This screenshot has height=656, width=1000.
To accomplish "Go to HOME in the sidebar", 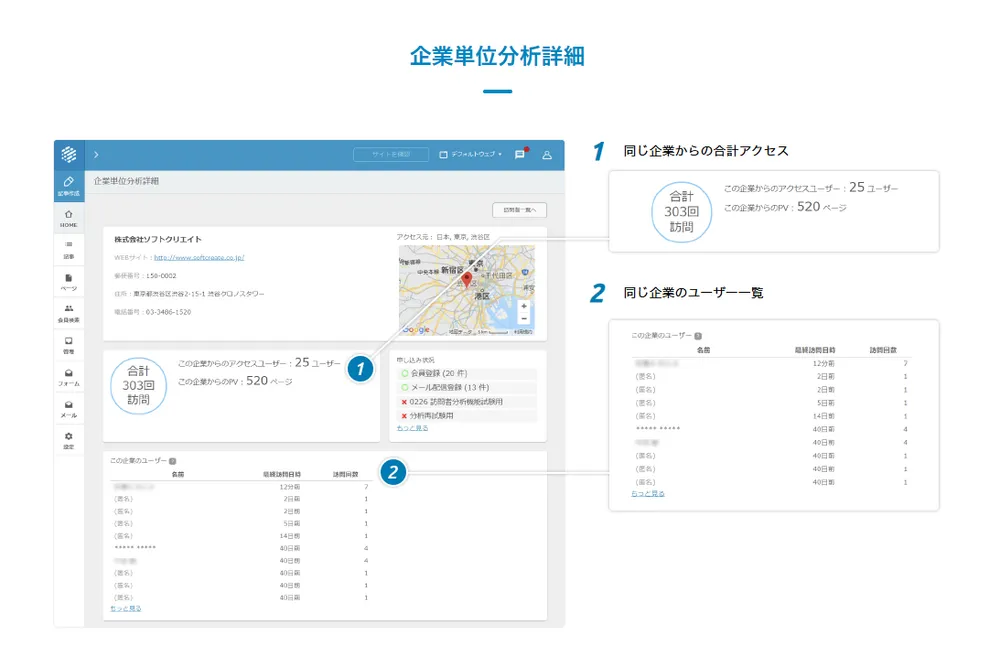I will (69, 218).
